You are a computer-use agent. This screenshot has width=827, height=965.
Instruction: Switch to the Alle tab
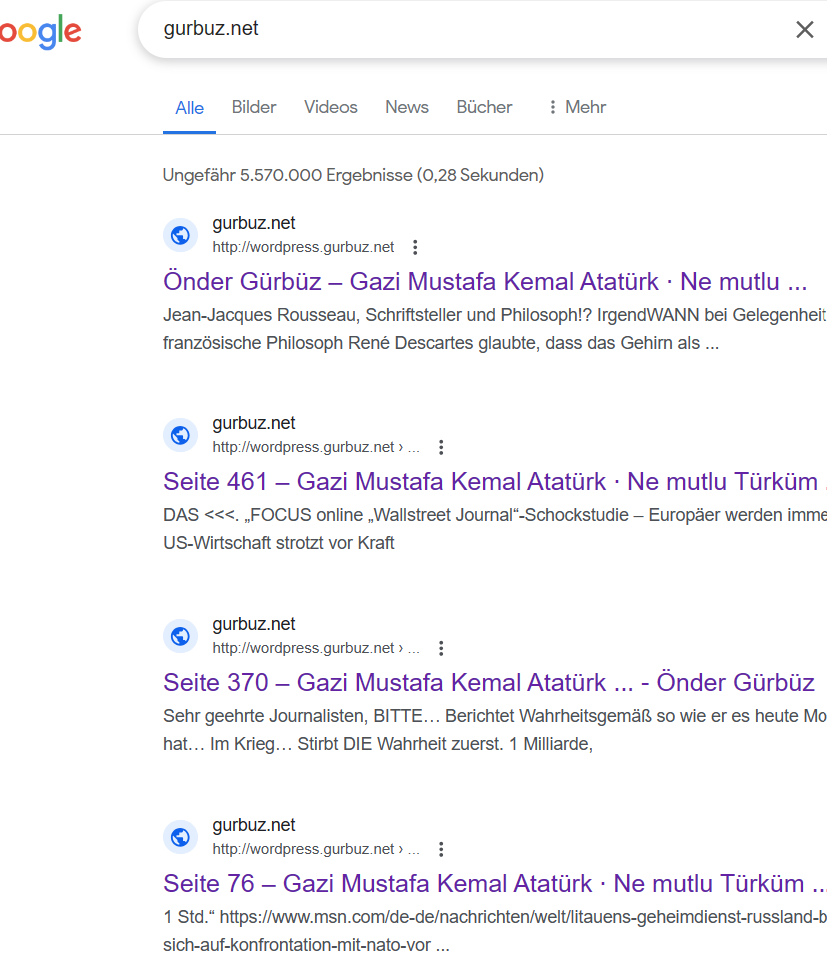[x=190, y=108]
